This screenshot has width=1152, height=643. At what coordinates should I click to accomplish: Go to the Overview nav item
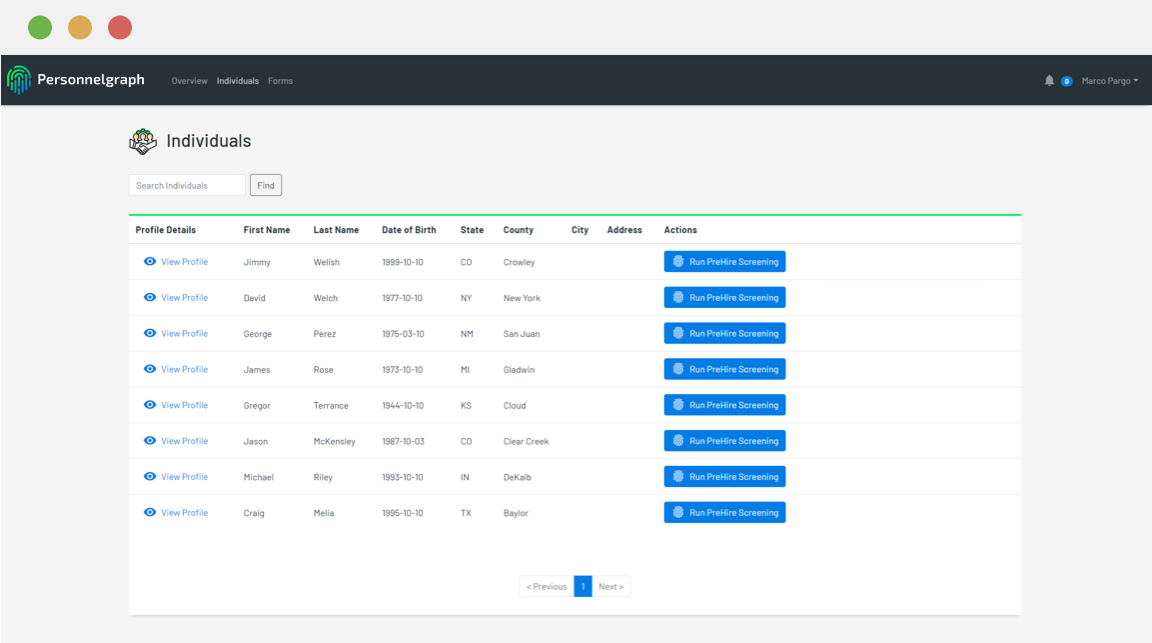(189, 81)
